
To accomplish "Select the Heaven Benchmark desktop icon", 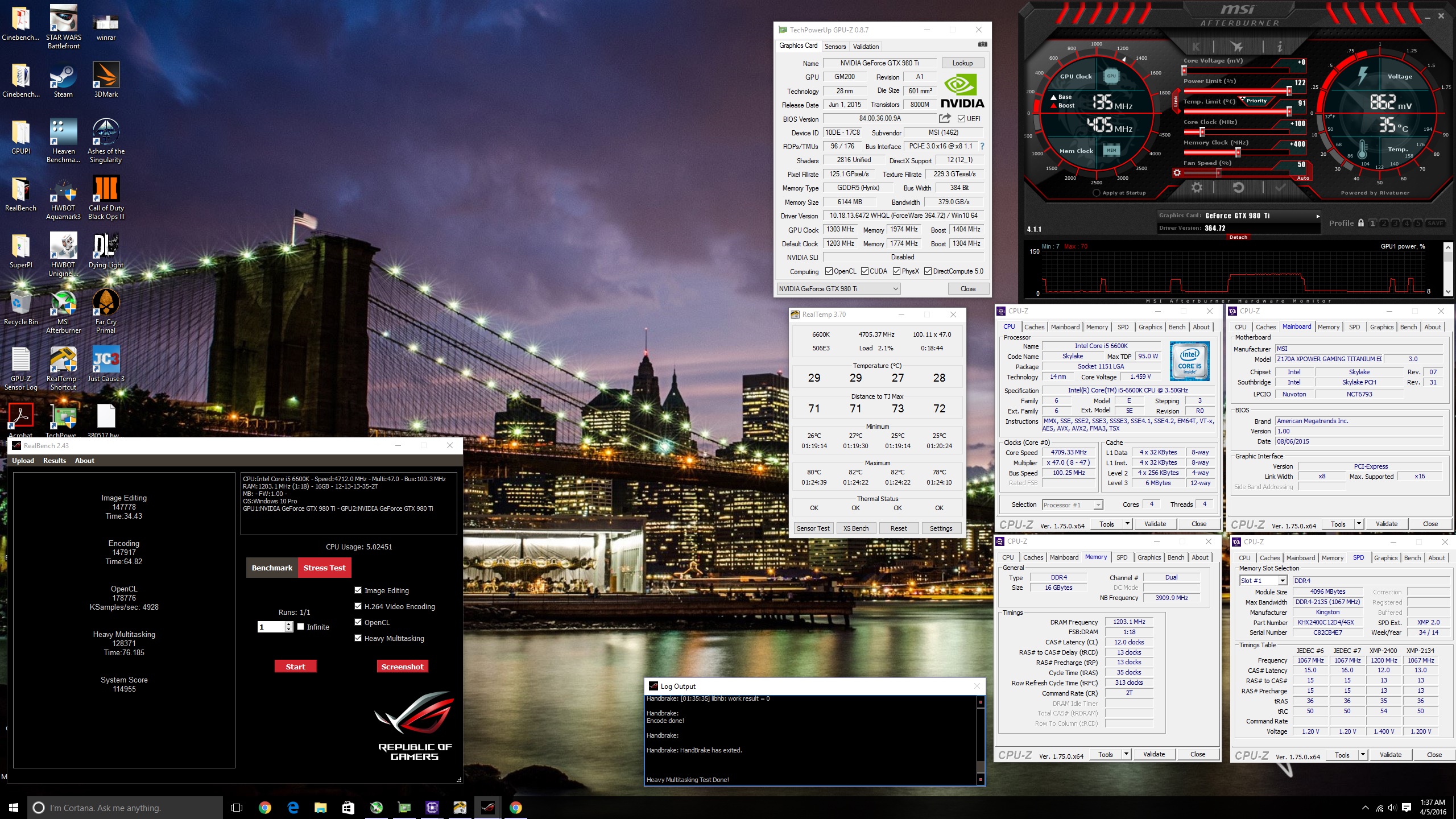I will (x=63, y=141).
